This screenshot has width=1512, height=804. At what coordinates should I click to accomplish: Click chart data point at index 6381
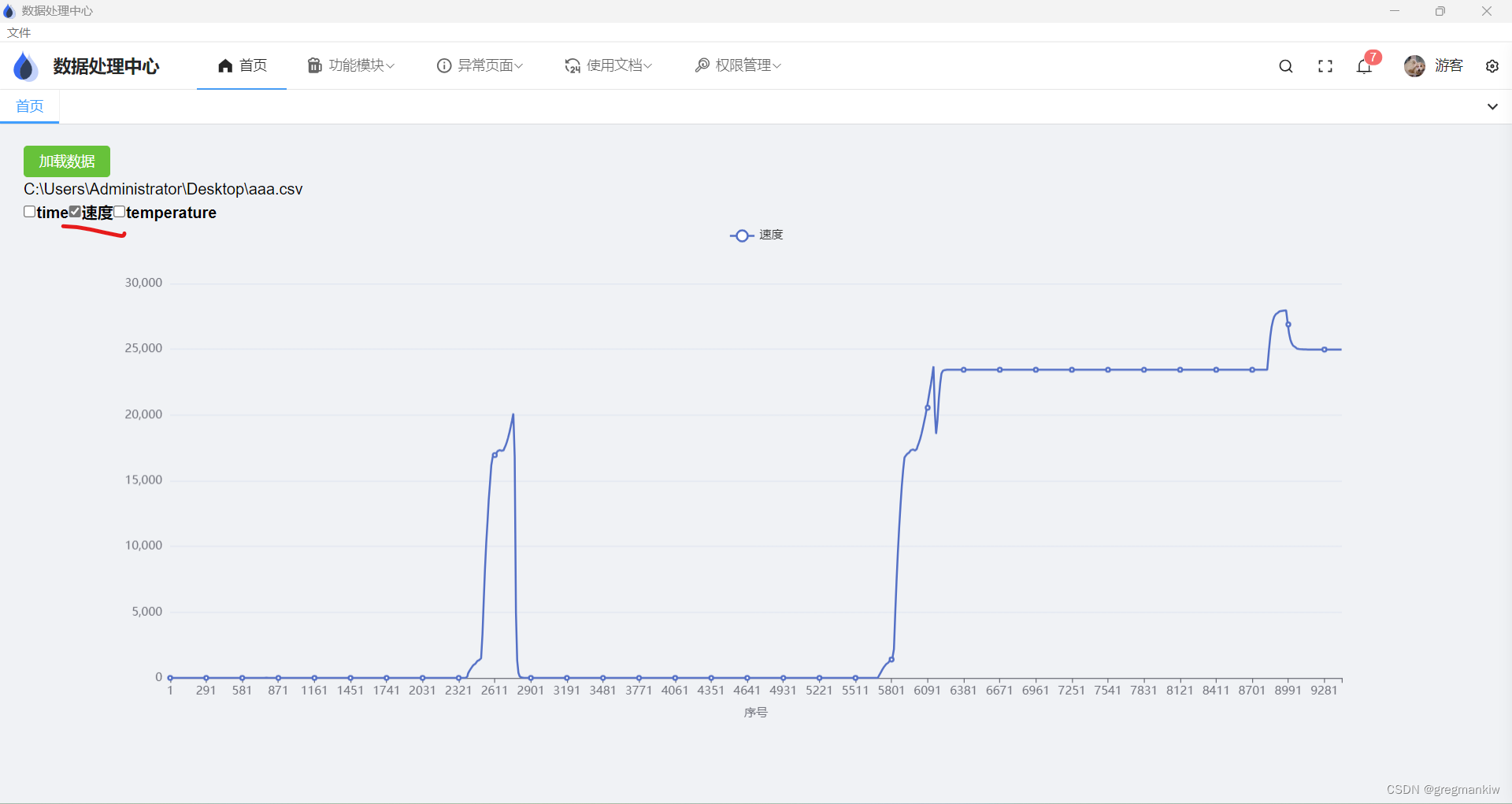click(964, 369)
